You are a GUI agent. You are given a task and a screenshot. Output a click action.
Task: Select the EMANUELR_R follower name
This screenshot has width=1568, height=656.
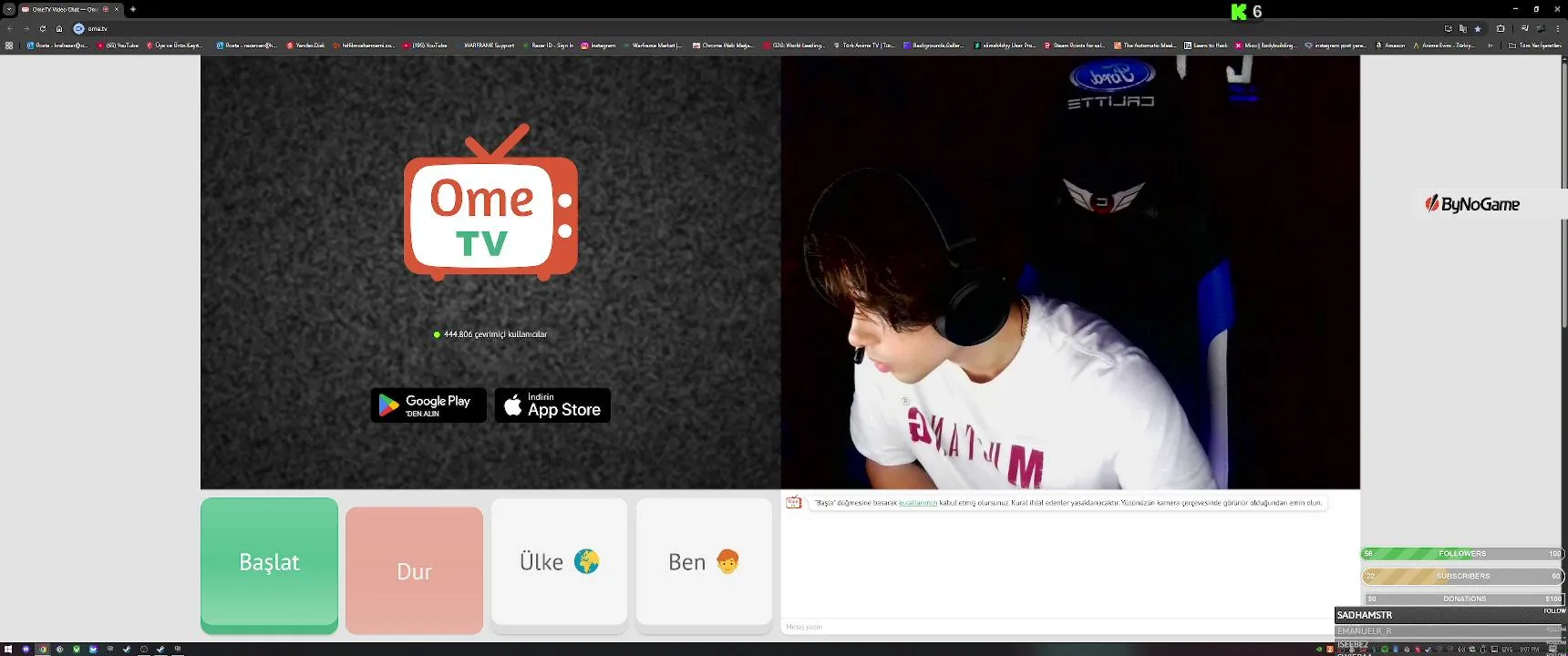1365,630
